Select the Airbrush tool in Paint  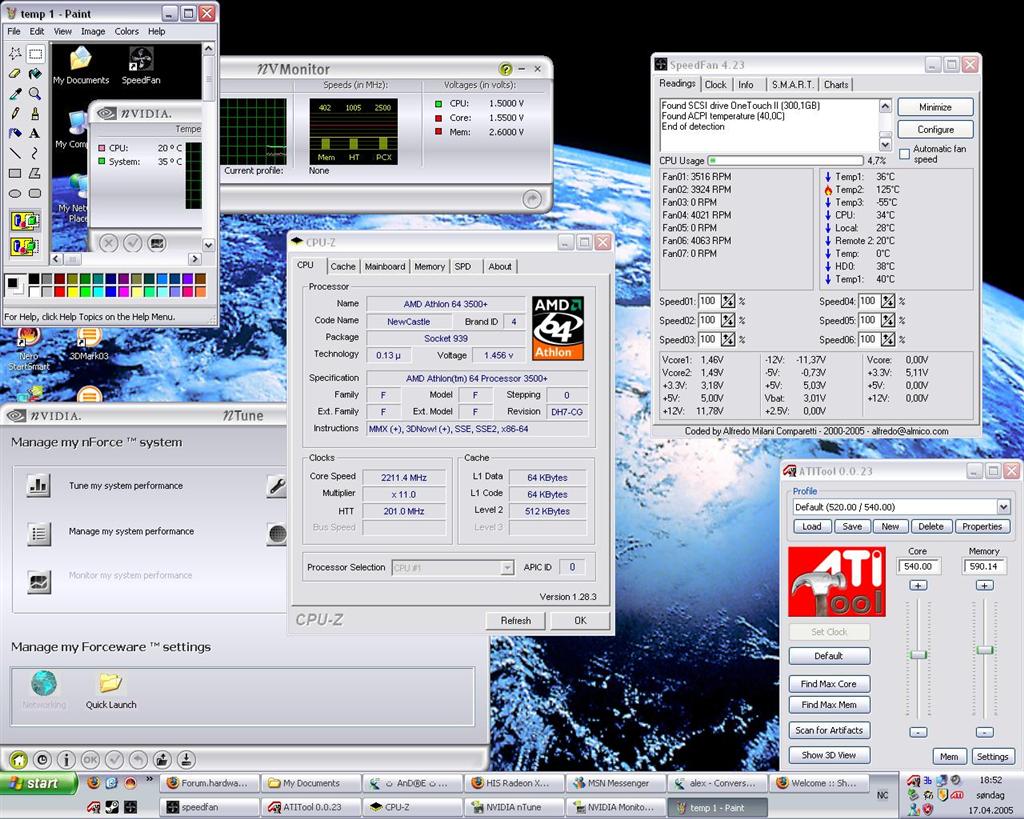(x=15, y=133)
